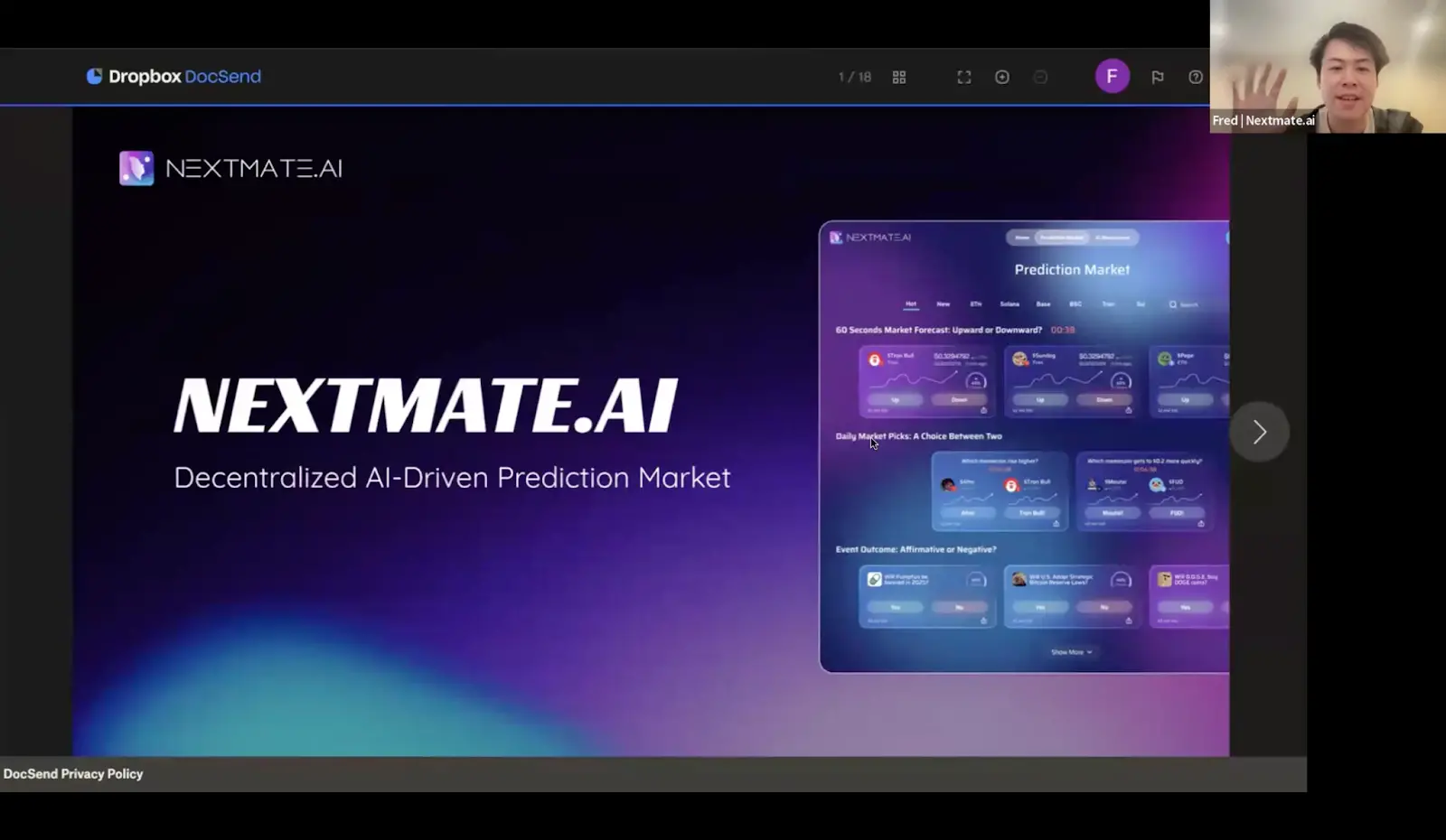Select the ETH tab in mockup
The width and height of the screenshot is (1446, 840).
976,304
